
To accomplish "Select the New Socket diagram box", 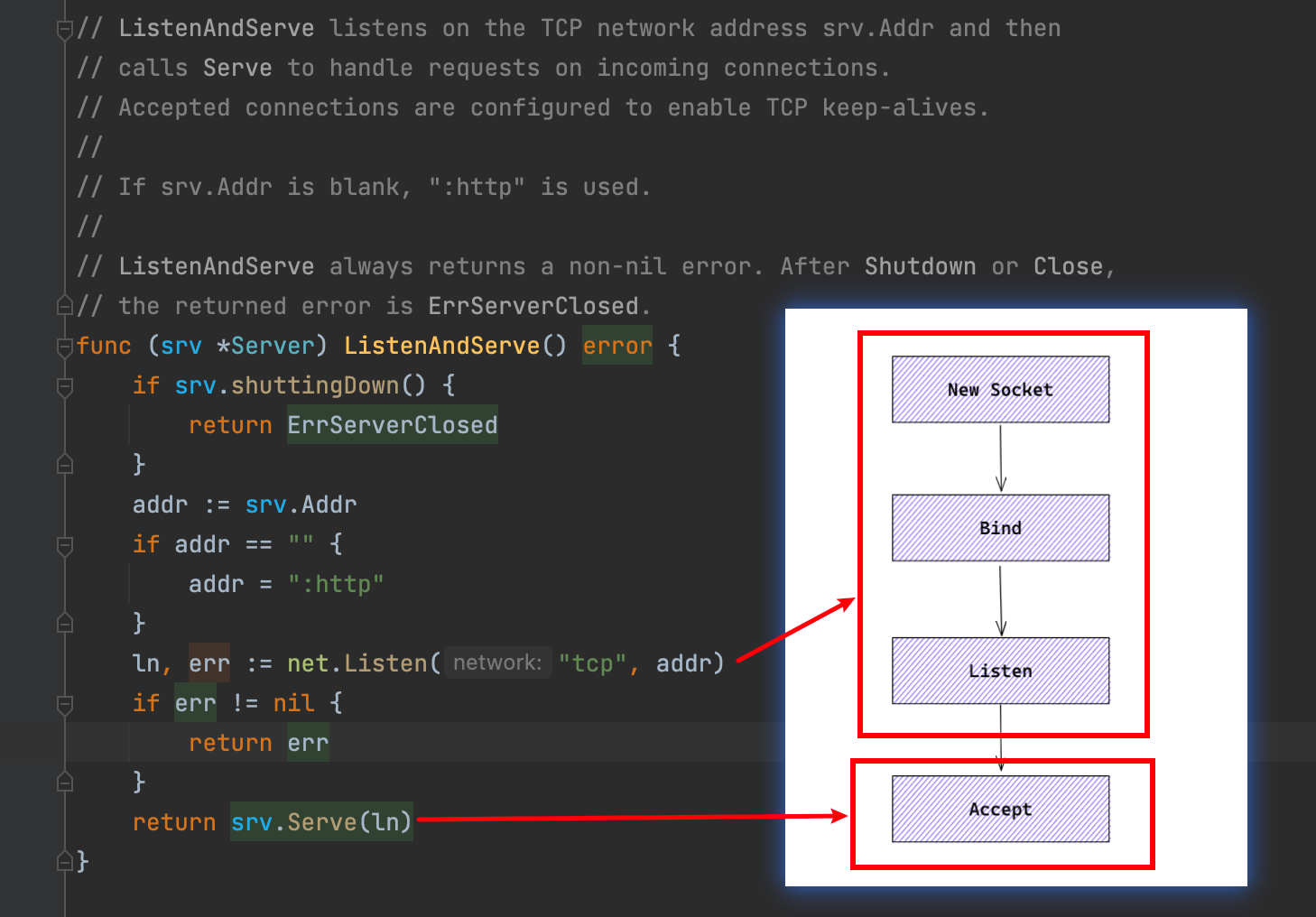I will (x=1000, y=389).
